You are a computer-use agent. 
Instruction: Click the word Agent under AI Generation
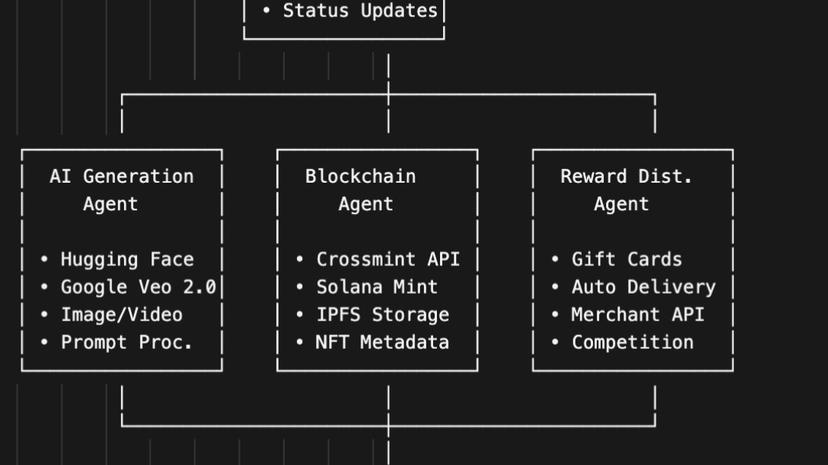(x=110, y=204)
